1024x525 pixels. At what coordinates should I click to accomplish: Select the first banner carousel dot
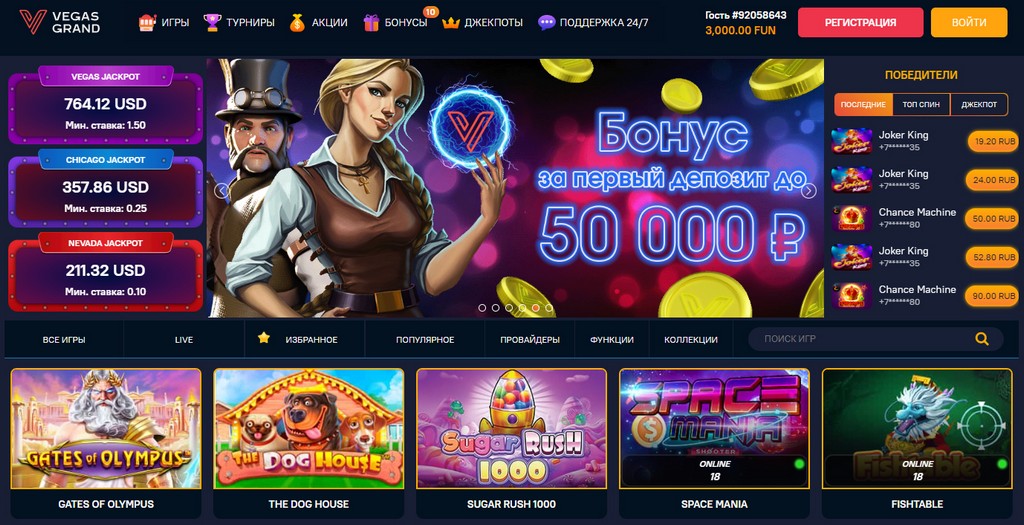point(482,308)
